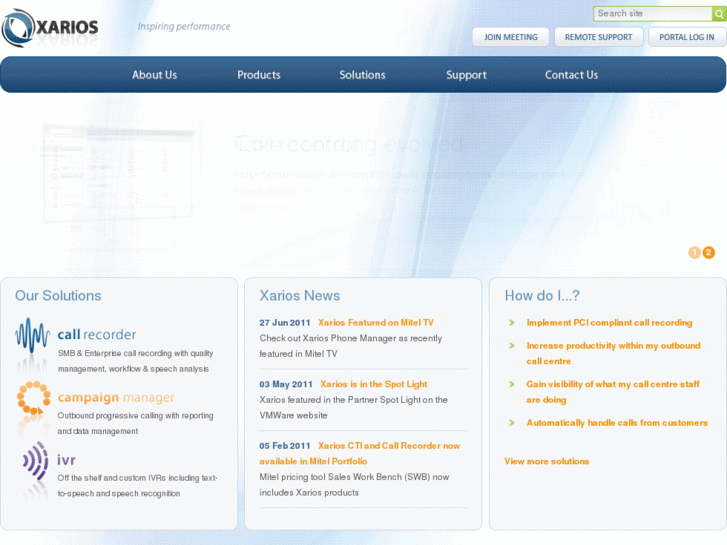Click Mitel pricing tool Sales Work Bench text
Screen dimensions: 727x545
(x=354, y=485)
